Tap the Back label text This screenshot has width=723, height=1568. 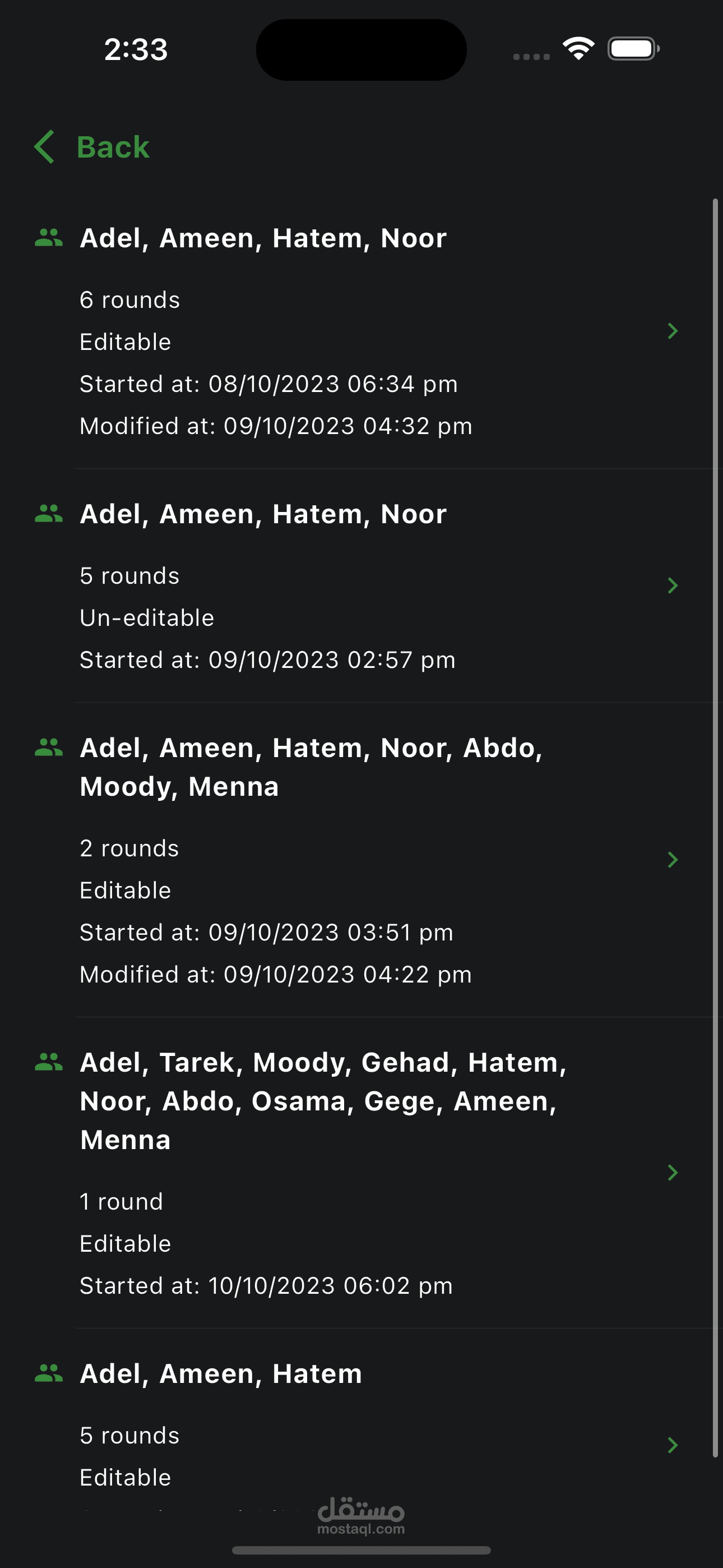113,147
